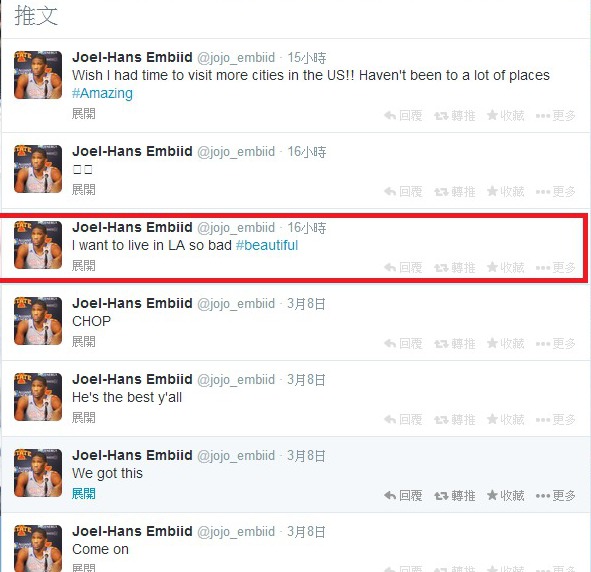Favorite the 'I want to live in LA' tweet
Screen dimensions: 591x572
pos(505,268)
